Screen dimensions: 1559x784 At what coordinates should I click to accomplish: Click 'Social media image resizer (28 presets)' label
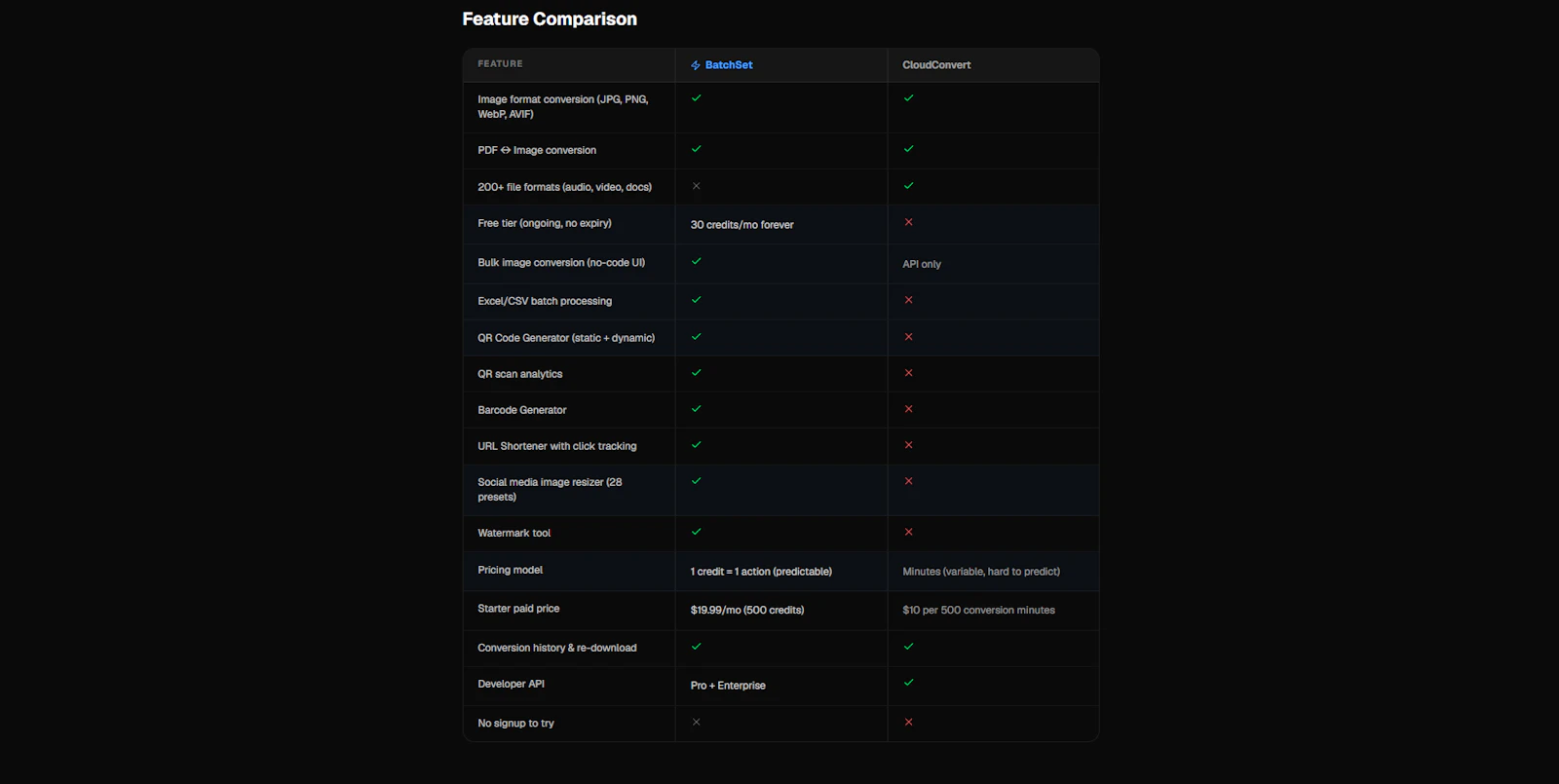551,490
